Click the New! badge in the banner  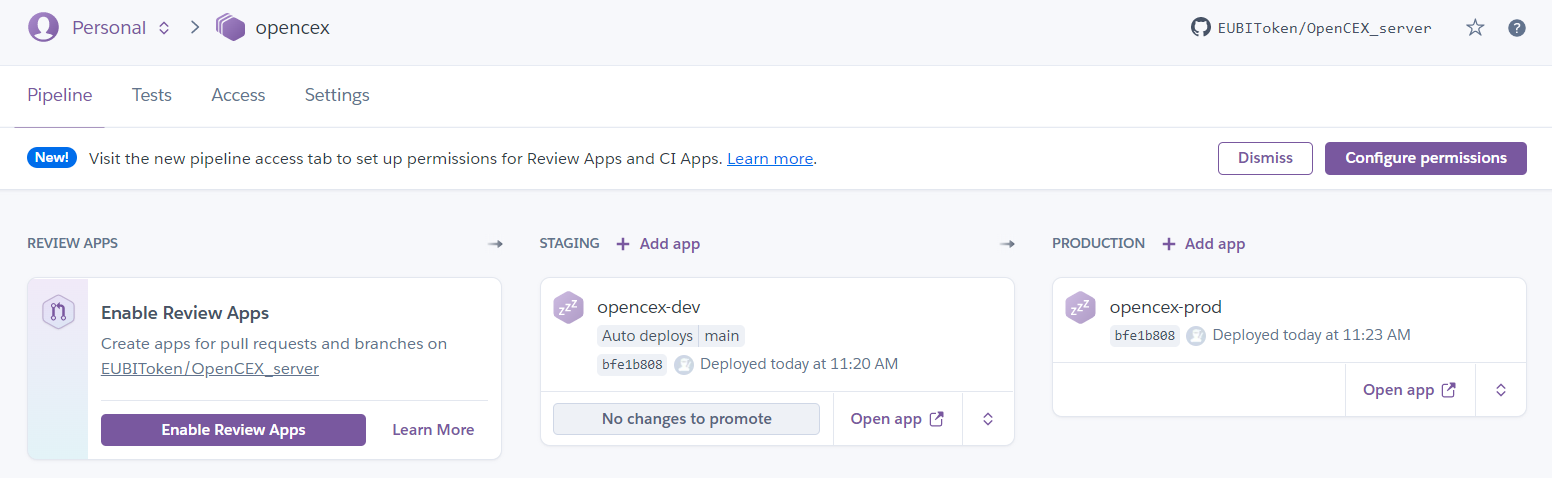tap(52, 157)
